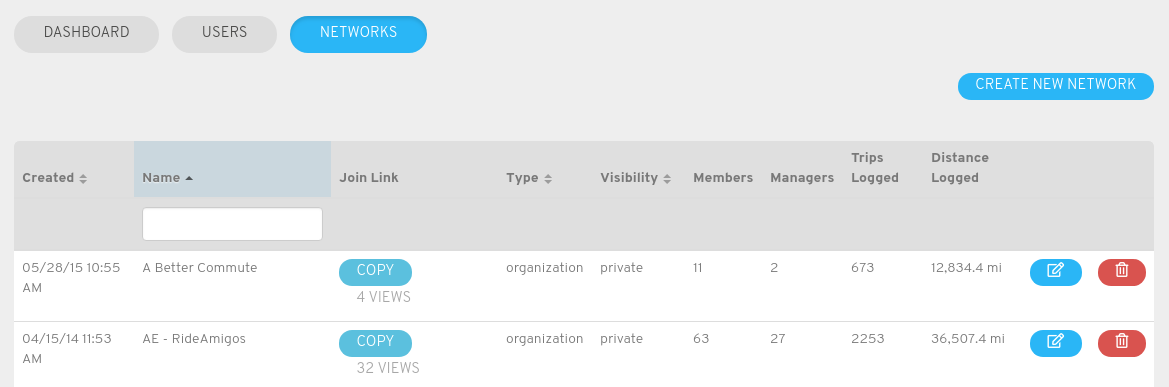Sort the table by Created date
This screenshot has height=387, width=1169.
coord(54,178)
